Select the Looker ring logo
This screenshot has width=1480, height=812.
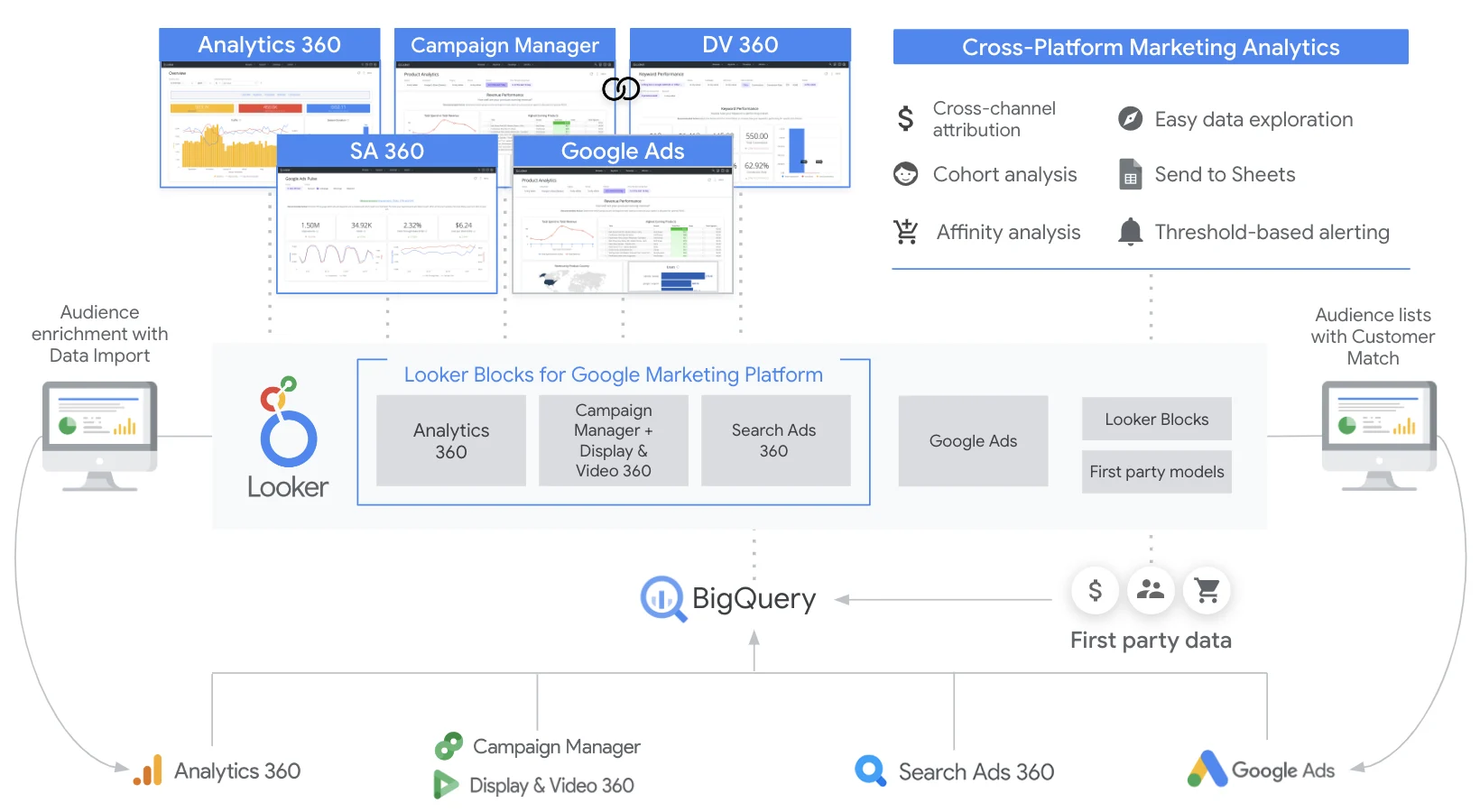pos(287,438)
